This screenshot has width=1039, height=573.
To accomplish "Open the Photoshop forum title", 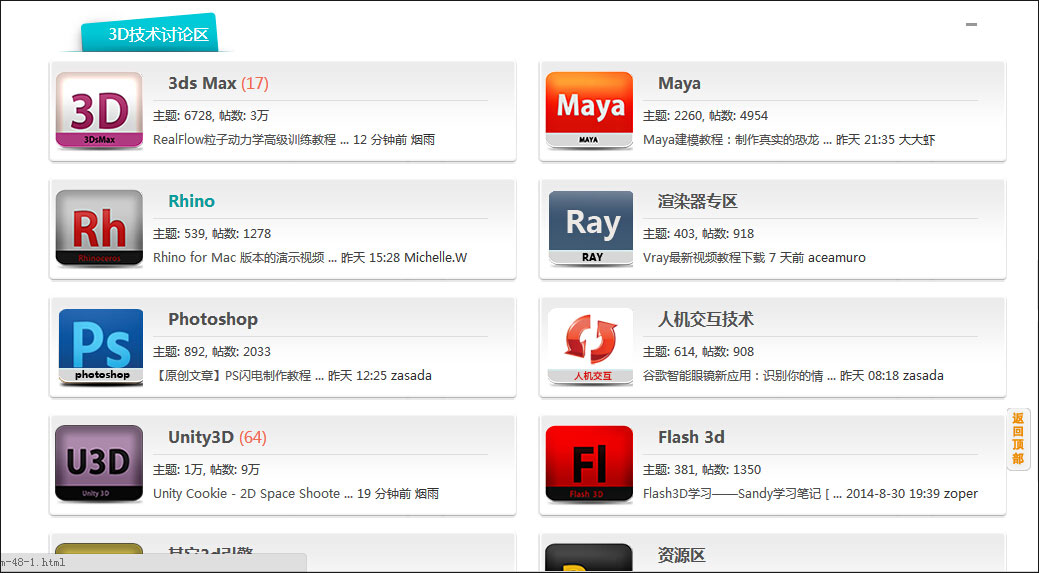I will click(213, 319).
